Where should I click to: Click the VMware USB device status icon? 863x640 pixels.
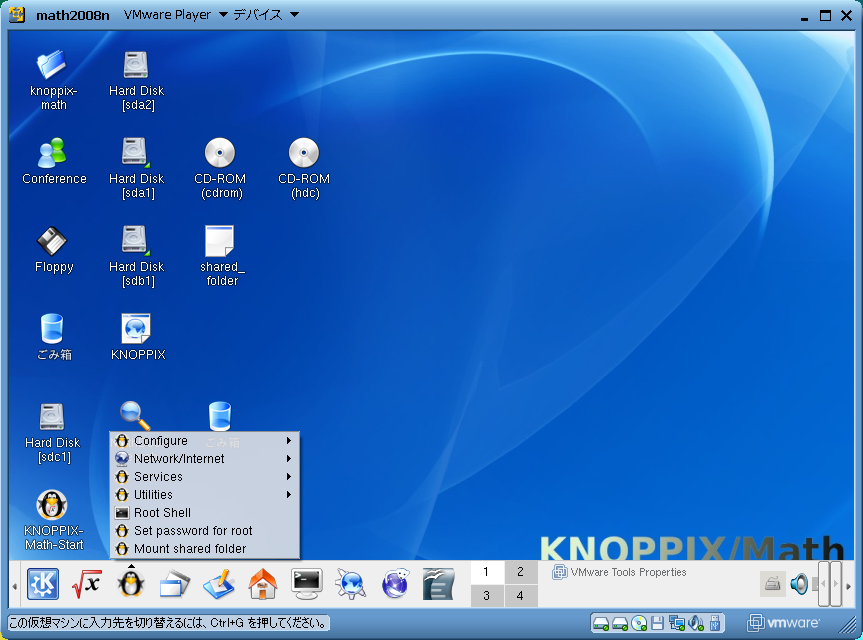coord(714,623)
